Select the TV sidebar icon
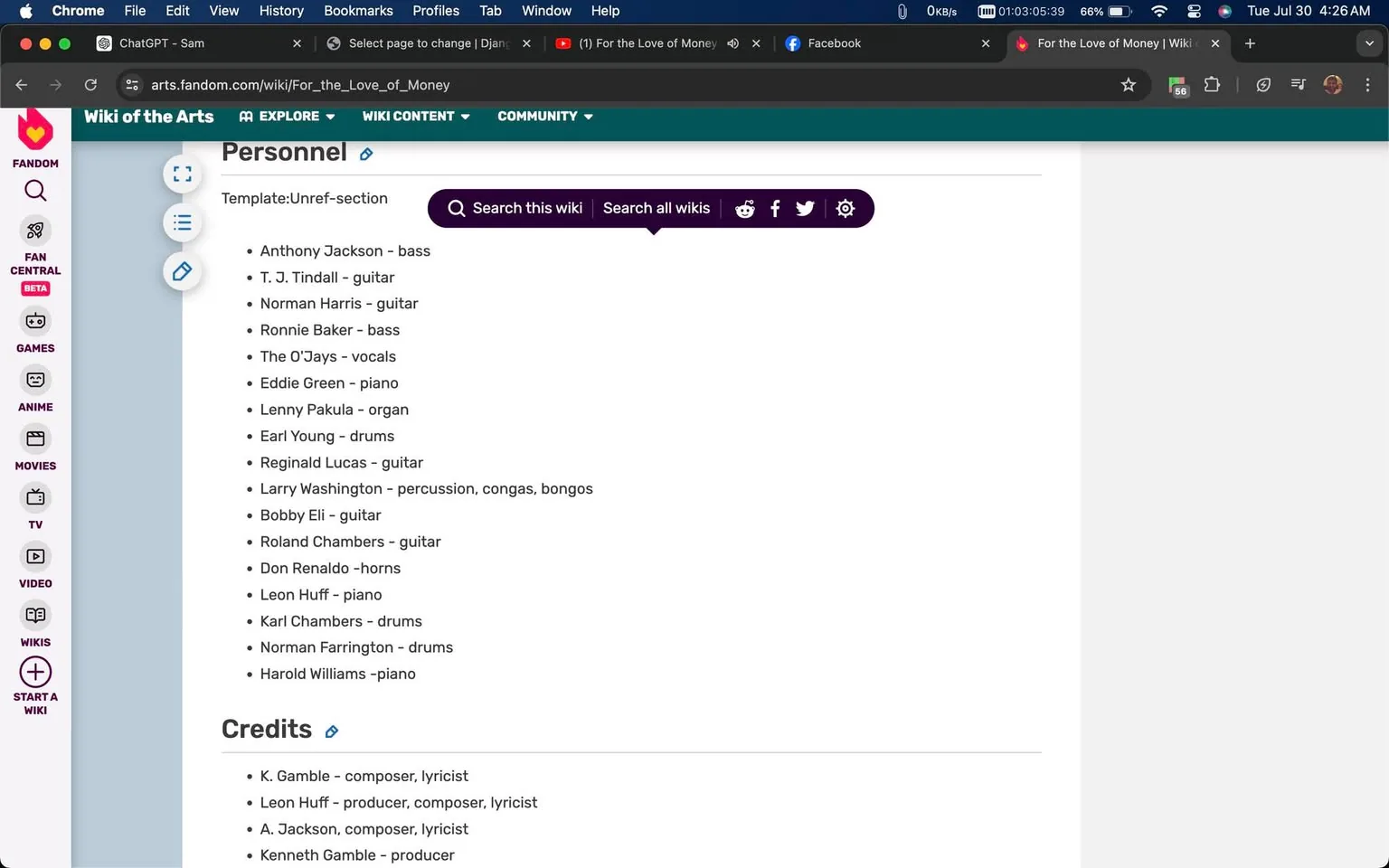The image size is (1389, 868). tap(35, 497)
